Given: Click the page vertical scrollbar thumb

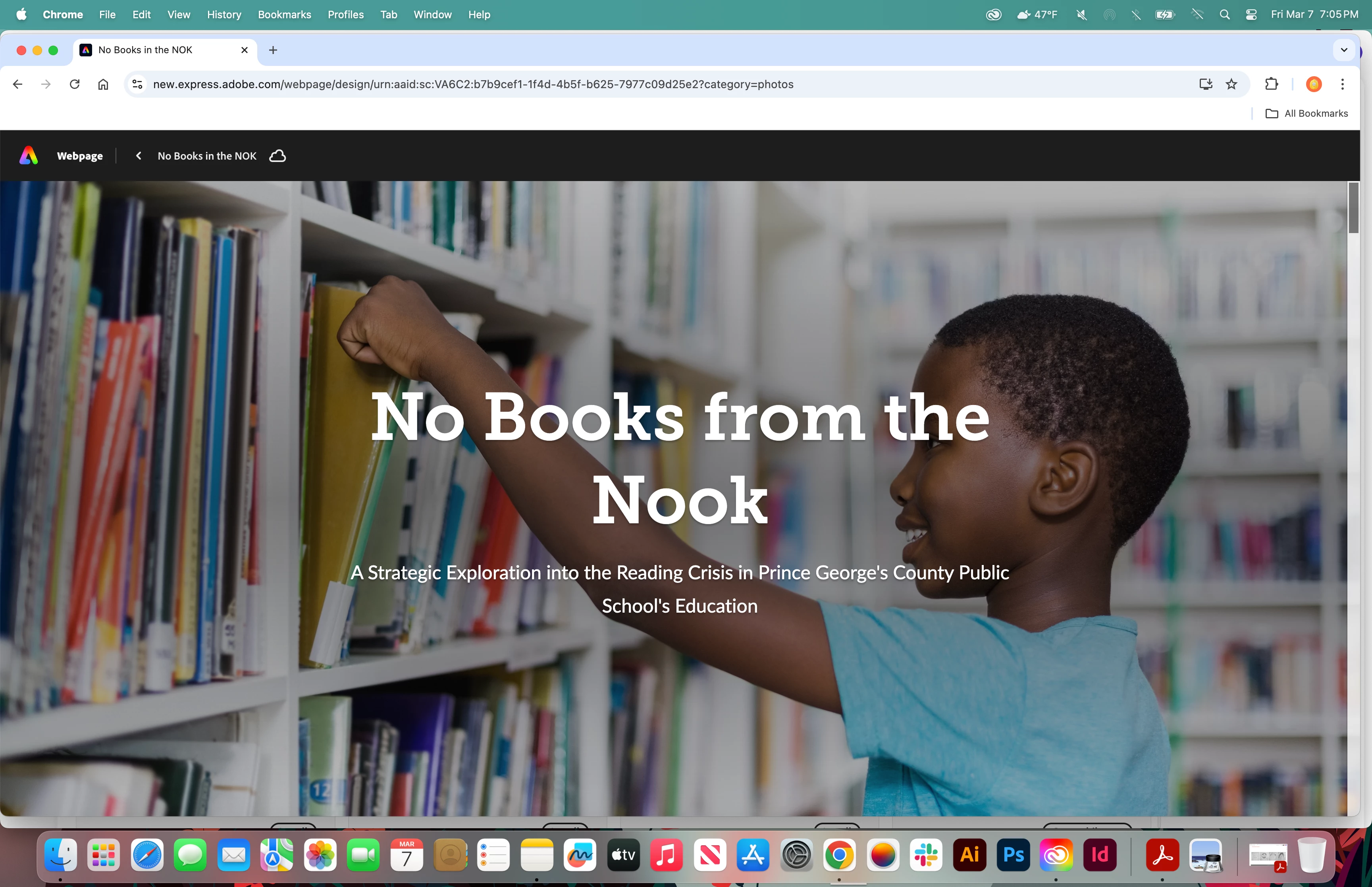Looking at the screenshot, I should [1353, 208].
